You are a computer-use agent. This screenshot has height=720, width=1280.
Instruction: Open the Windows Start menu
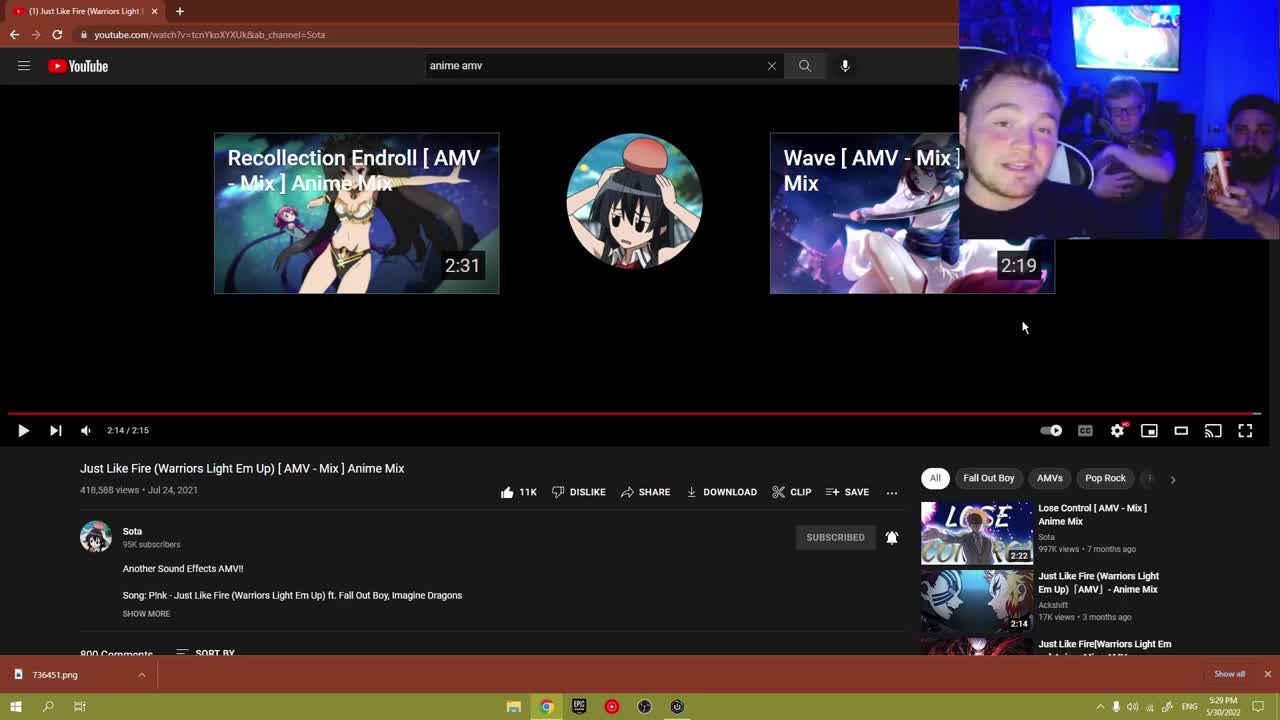[x=16, y=707]
